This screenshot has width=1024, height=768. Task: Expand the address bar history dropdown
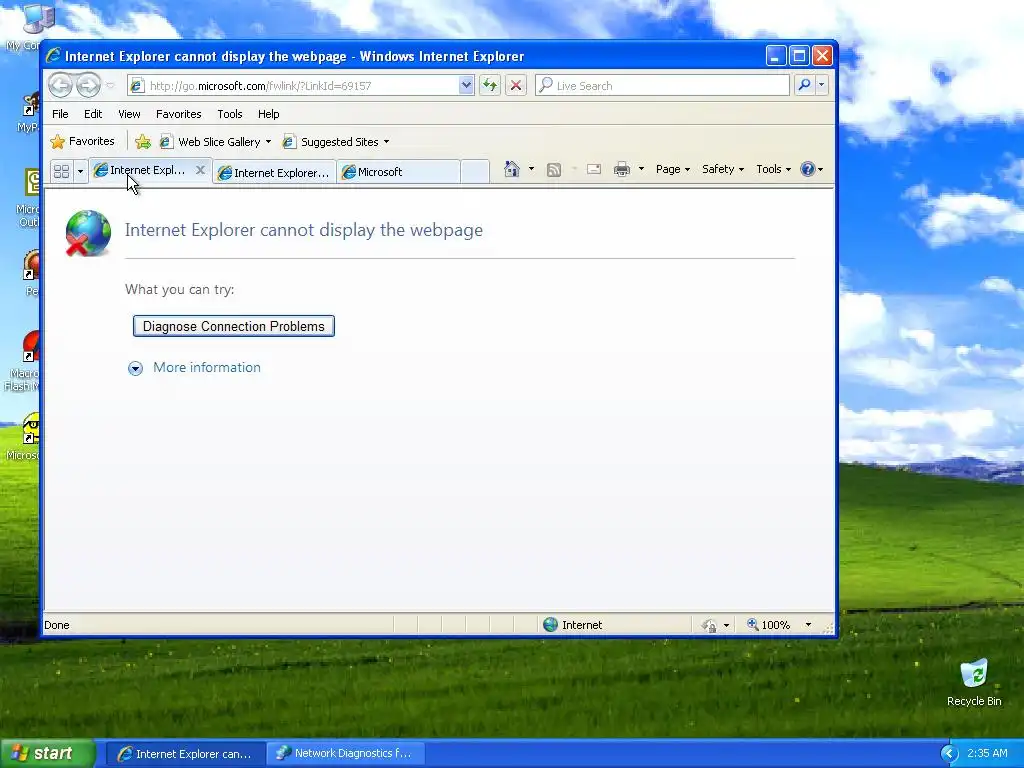[466, 85]
